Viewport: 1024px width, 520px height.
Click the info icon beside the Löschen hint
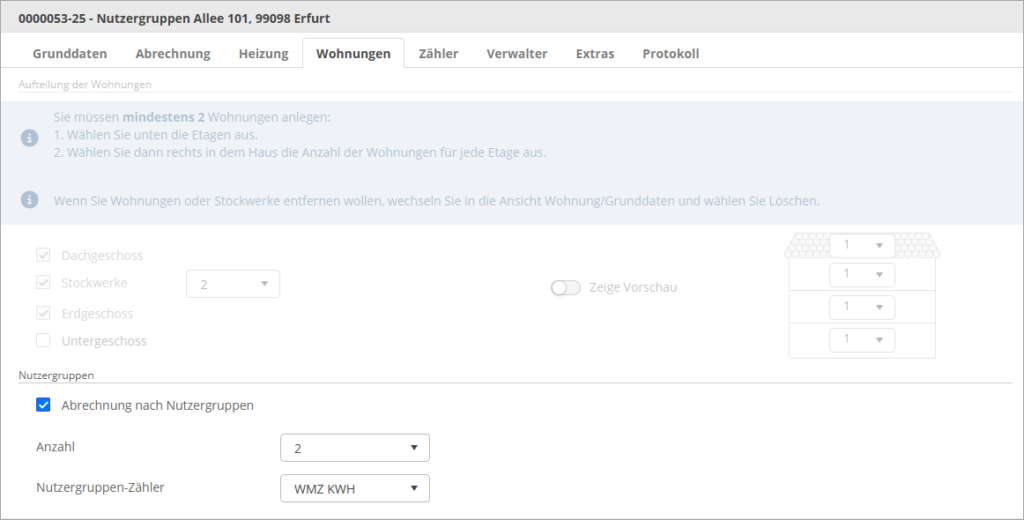(29, 201)
